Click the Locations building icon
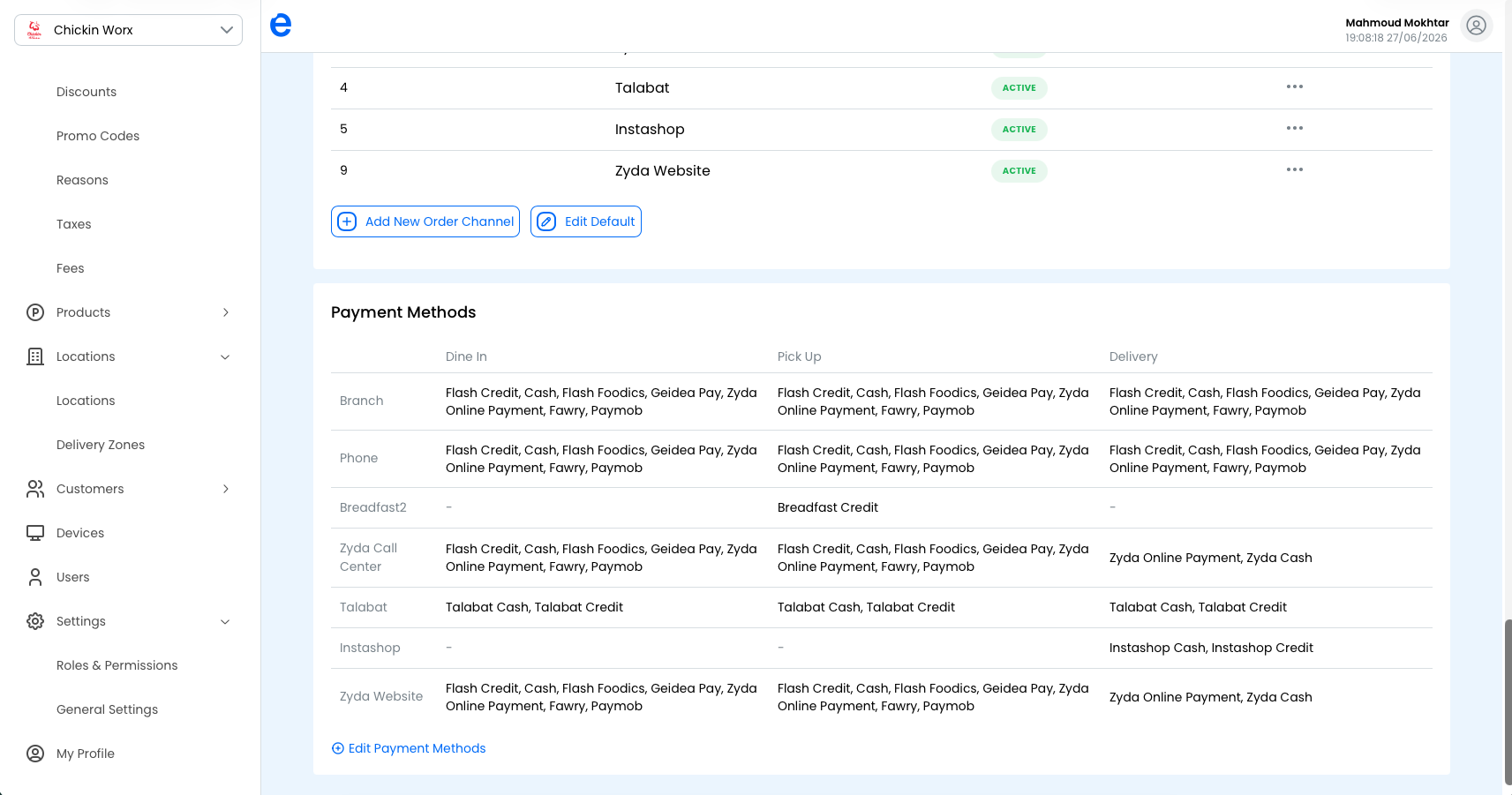The width and height of the screenshot is (1512, 795). [35, 356]
